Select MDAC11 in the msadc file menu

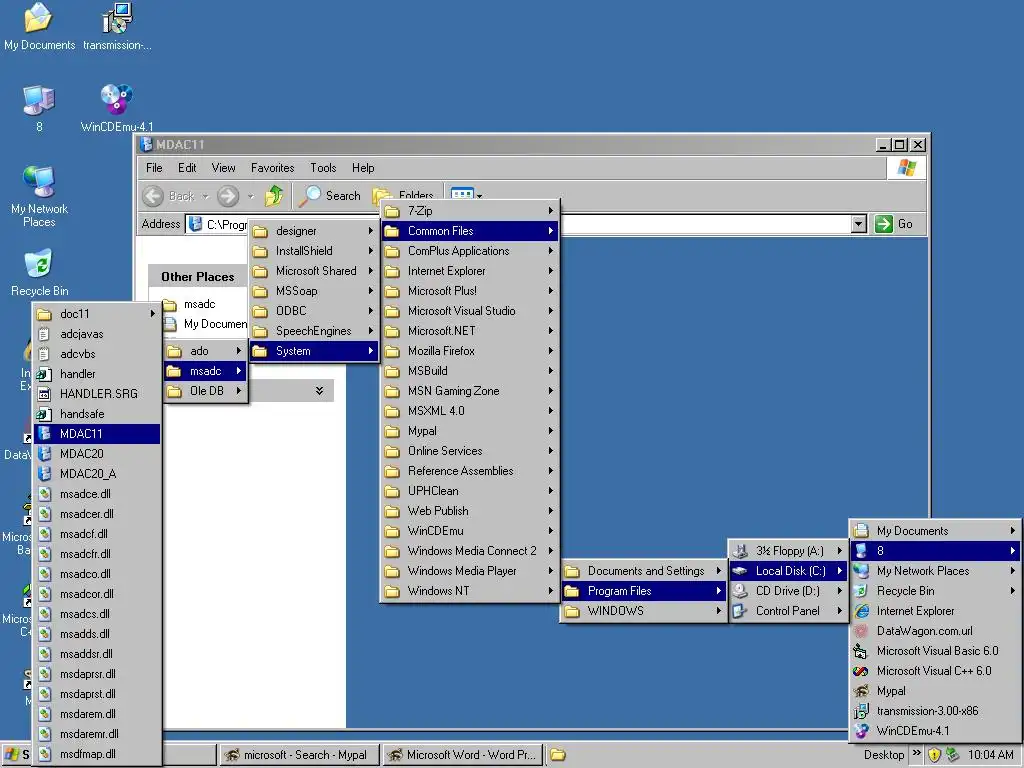coord(97,434)
